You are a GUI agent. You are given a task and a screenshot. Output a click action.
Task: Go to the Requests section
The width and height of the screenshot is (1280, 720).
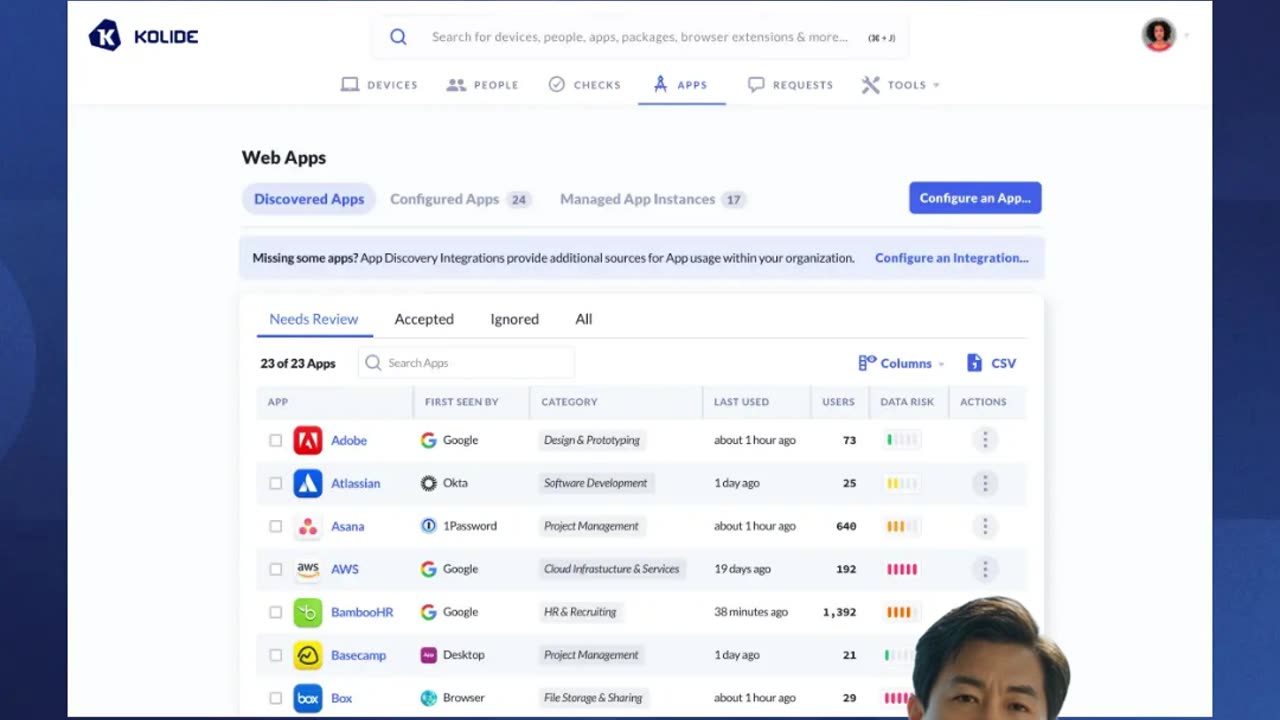pyautogui.click(x=790, y=85)
